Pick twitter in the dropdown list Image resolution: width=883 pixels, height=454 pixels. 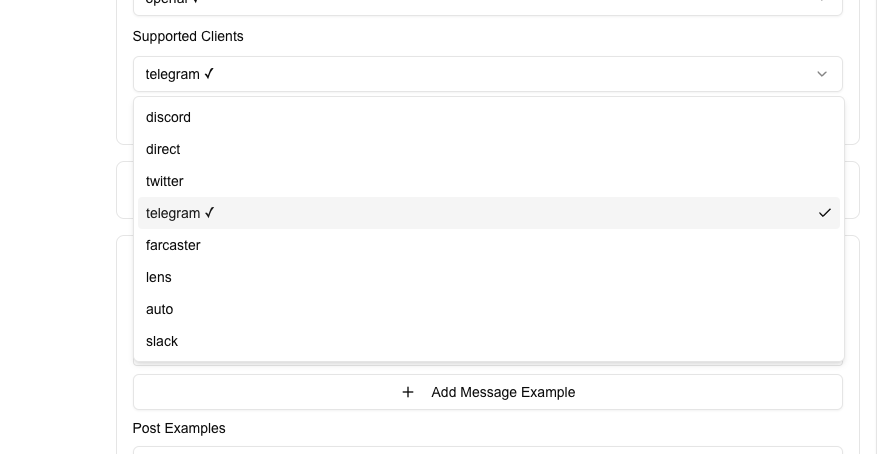click(165, 181)
